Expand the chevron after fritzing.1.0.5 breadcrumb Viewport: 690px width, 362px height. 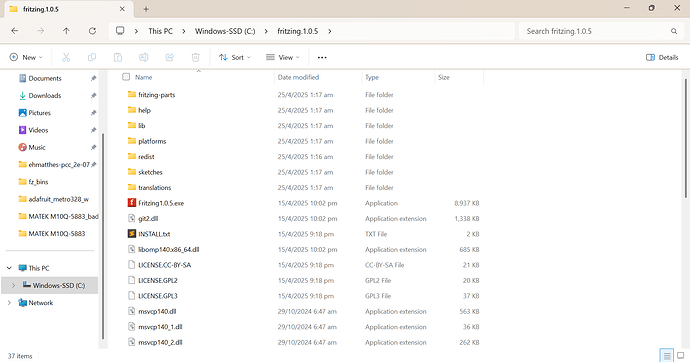coord(330,31)
